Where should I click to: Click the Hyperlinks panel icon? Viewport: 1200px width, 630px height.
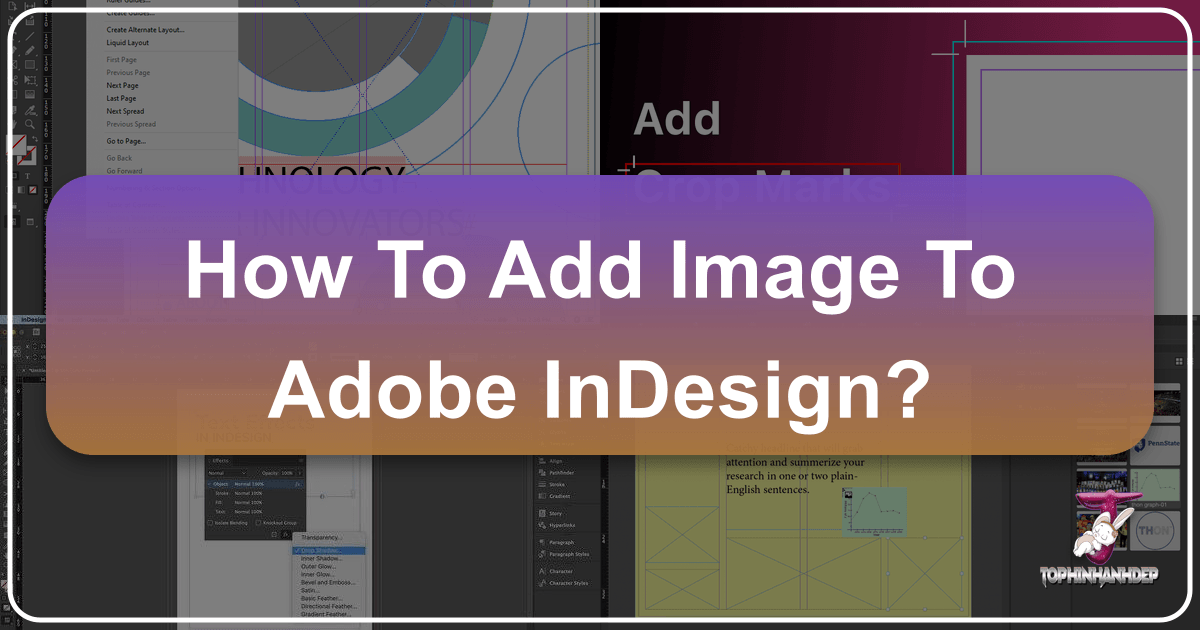click(x=541, y=525)
